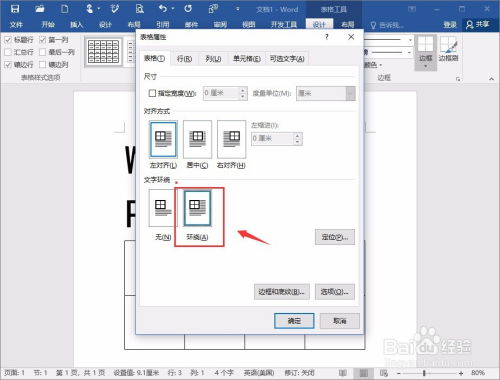The image size is (500, 380).
Task: Switch to the 单元格 cell tab
Action: tap(247, 59)
